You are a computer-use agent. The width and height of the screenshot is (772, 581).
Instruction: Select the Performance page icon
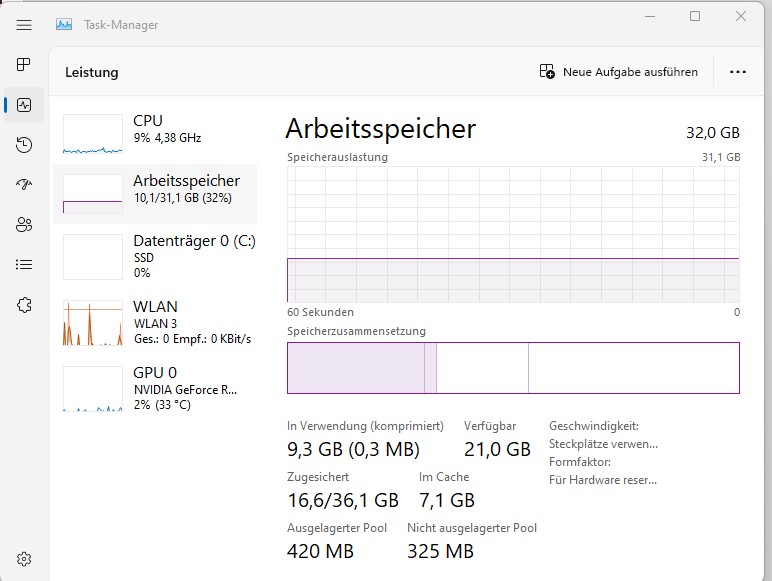pos(24,105)
